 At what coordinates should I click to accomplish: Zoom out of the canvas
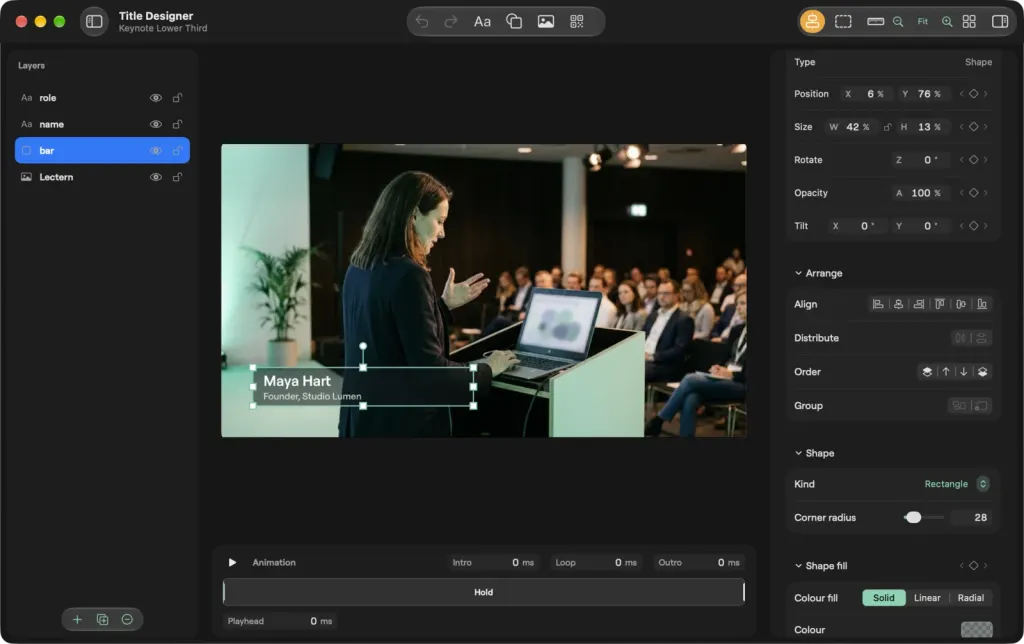pos(898,22)
